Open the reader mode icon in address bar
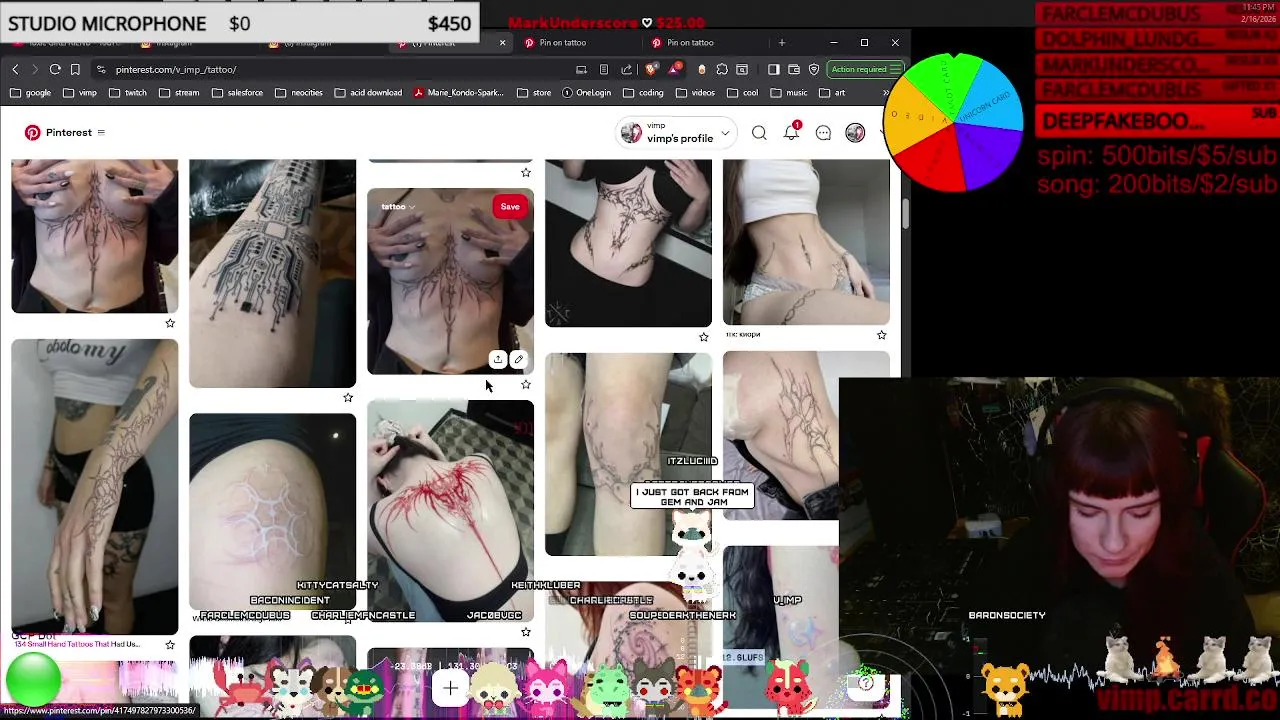This screenshot has width=1280, height=720. [x=603, y=69]
